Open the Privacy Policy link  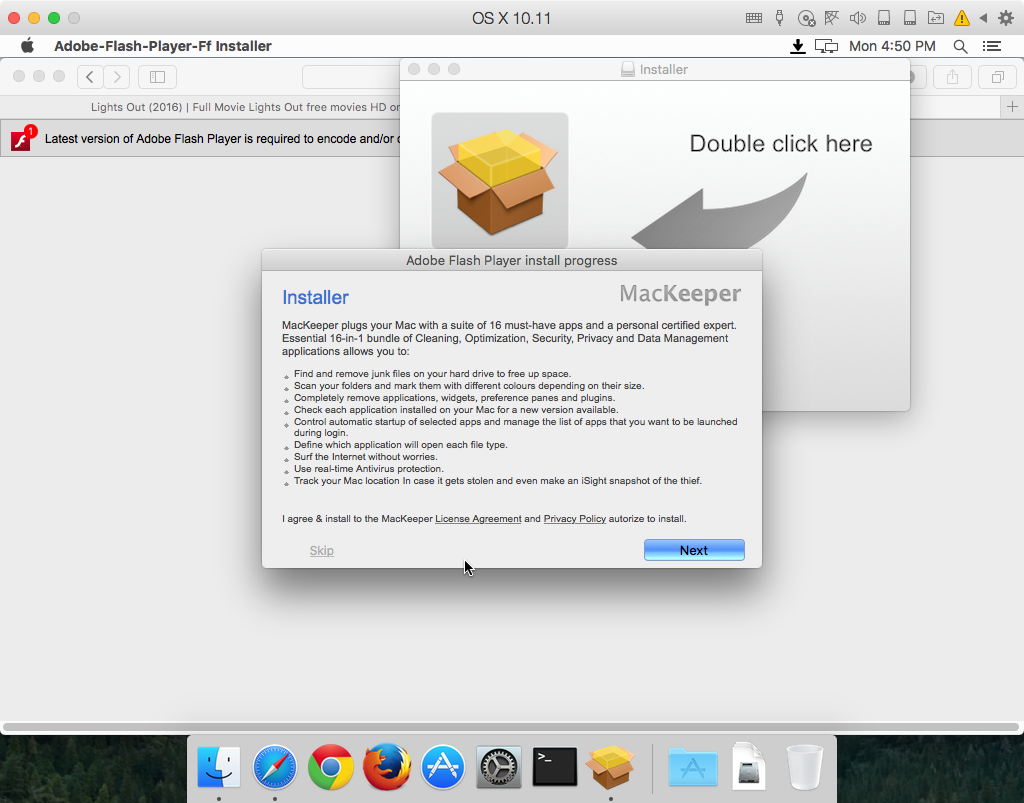[575, 518]
